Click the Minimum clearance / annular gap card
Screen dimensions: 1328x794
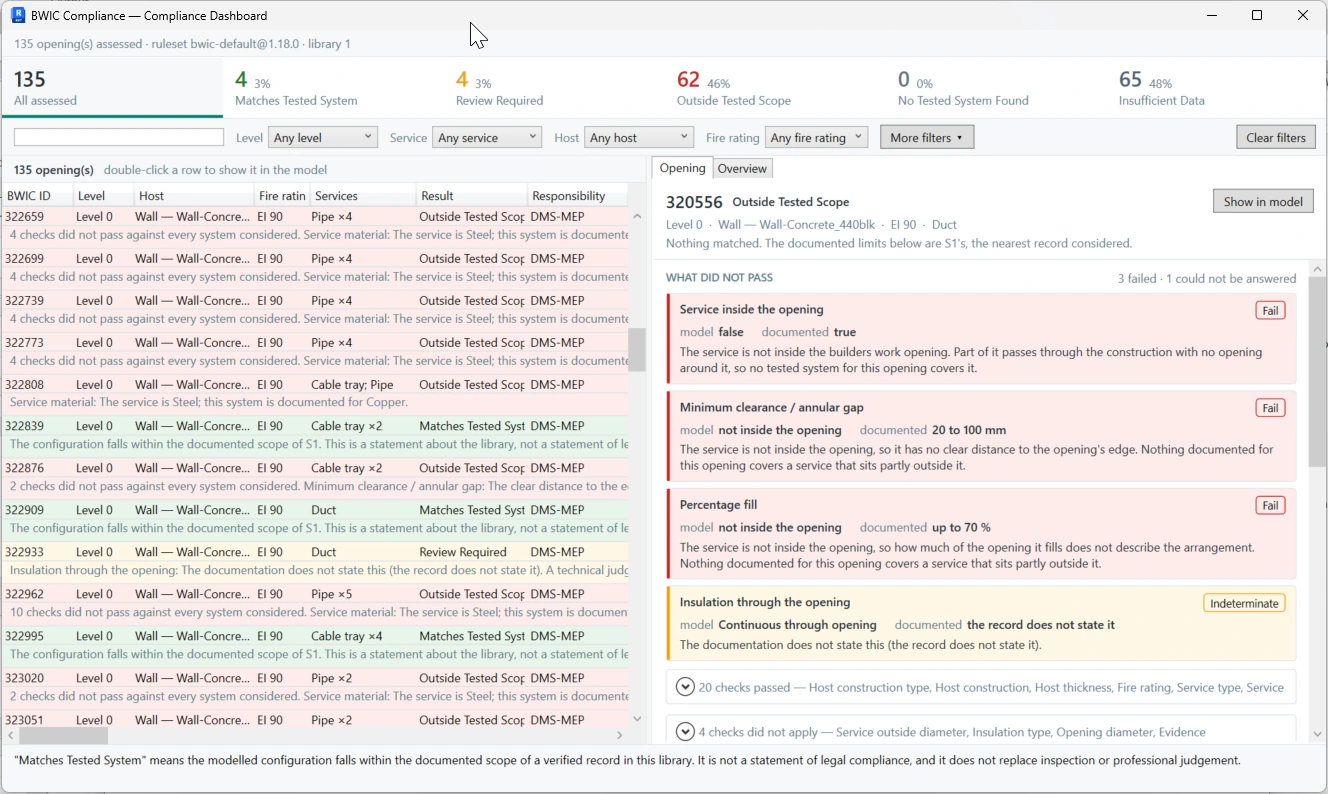coord(981,437)
